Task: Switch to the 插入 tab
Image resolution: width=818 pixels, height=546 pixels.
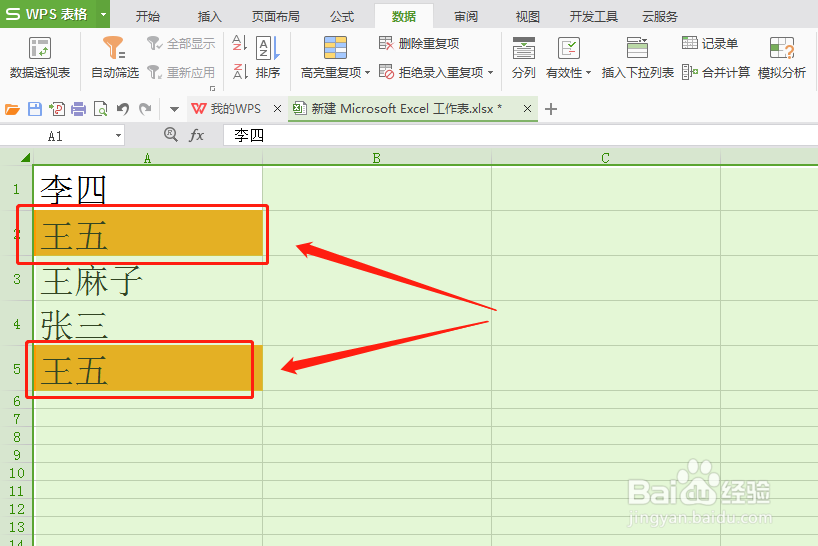Action: (210, 17)
